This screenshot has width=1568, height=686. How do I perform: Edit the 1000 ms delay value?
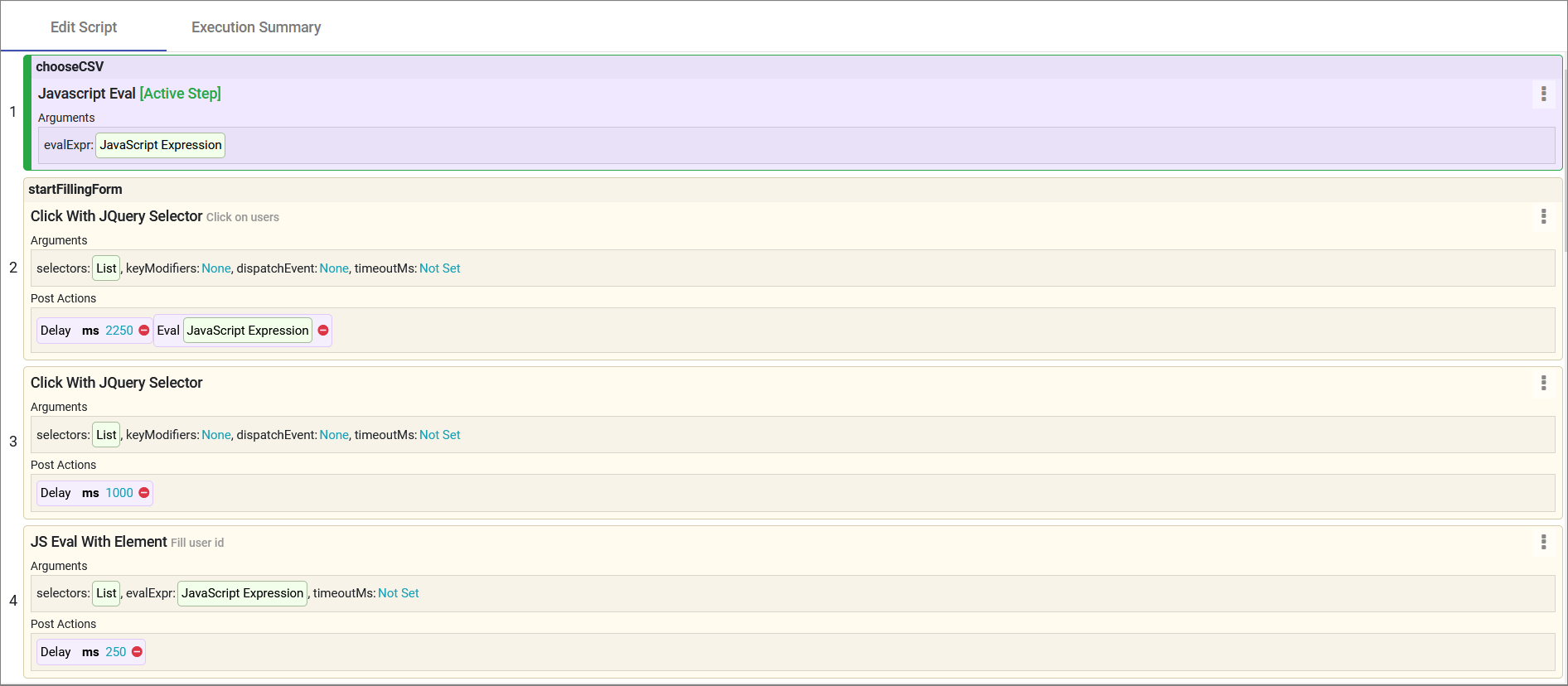pos(119,493)
